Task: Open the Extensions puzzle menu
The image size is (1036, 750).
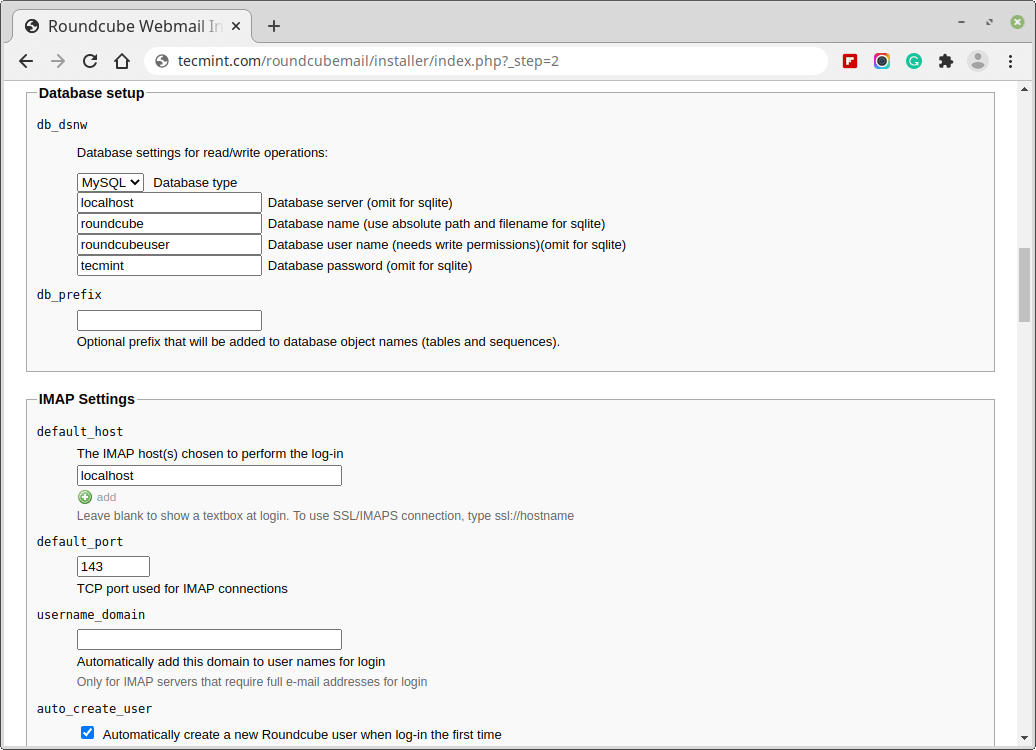Action: click(946, 61)
